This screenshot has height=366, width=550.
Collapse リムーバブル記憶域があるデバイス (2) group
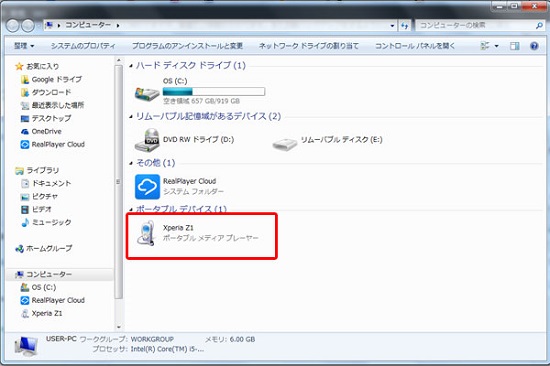point(131,117)
